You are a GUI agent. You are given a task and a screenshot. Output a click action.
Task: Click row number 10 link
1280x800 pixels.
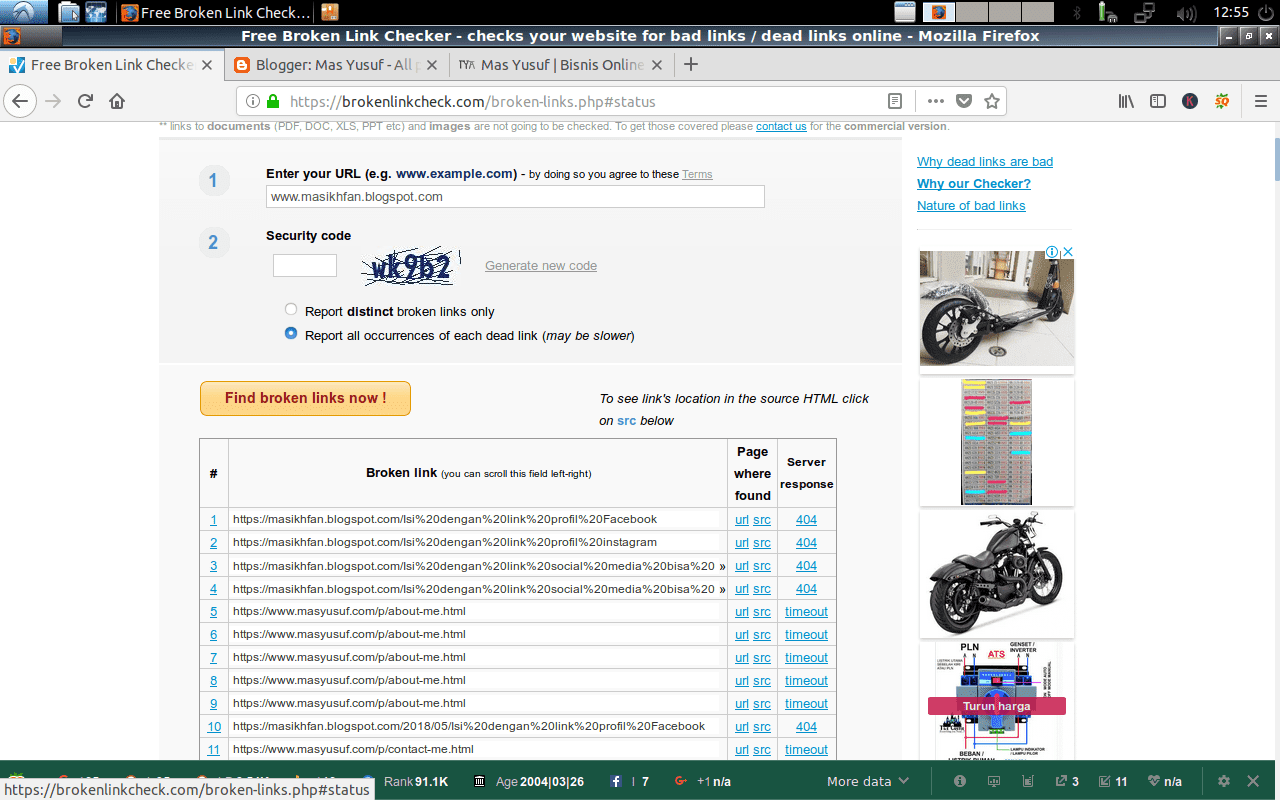click(x=214, y=727)
